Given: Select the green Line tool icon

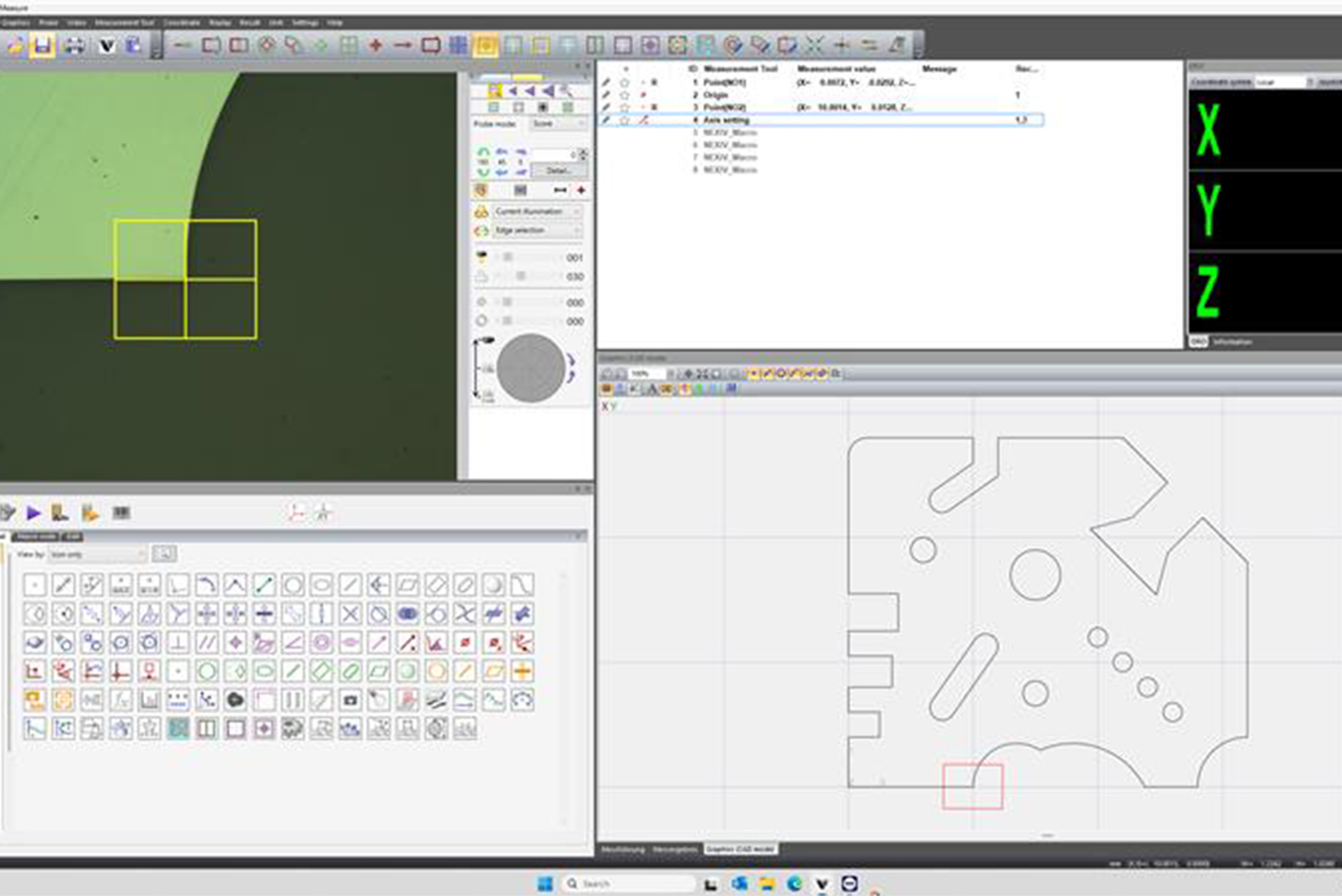Looking at the screenshot, I should 264,585.
